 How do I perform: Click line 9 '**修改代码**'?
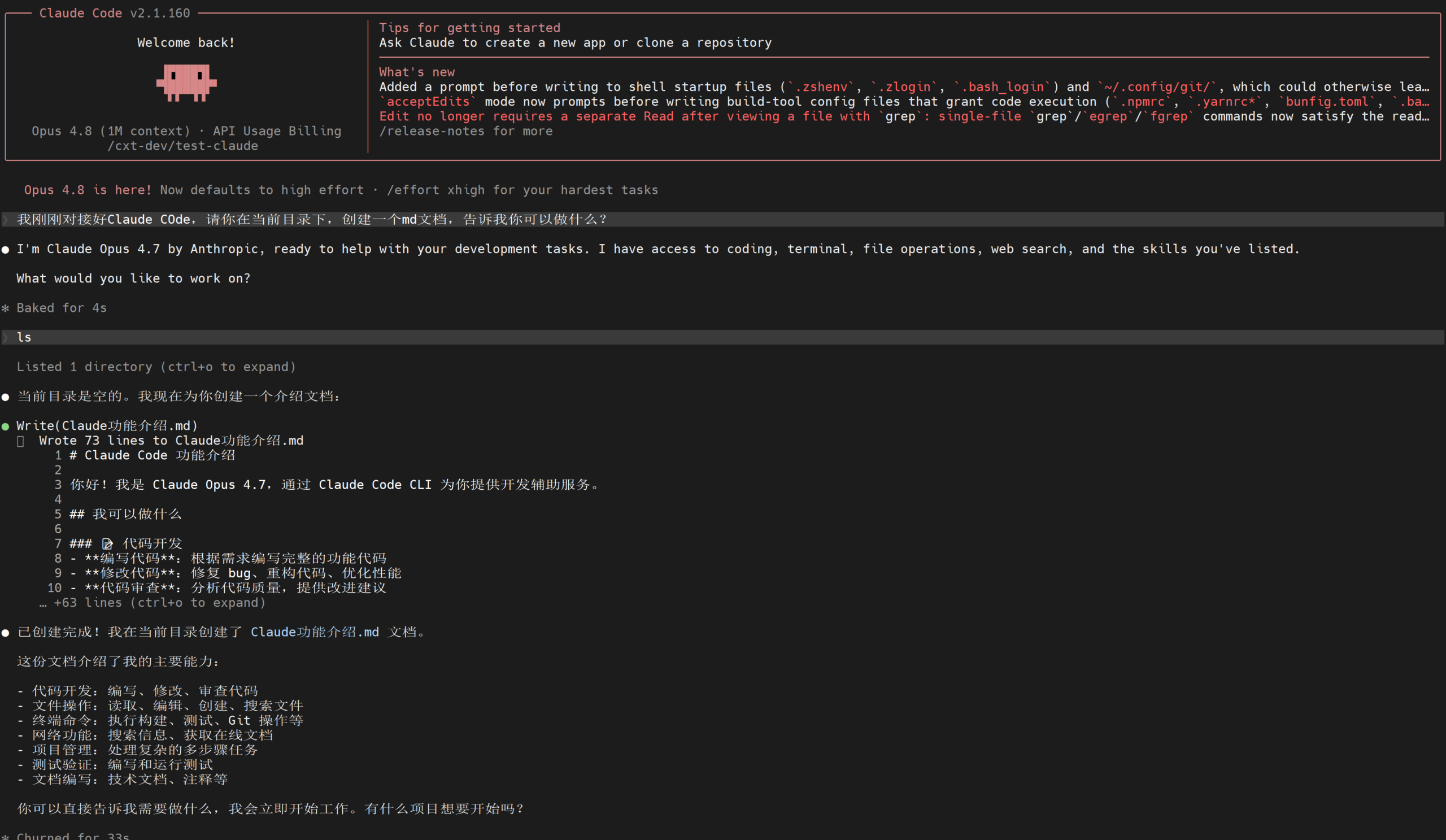(236, 573)
